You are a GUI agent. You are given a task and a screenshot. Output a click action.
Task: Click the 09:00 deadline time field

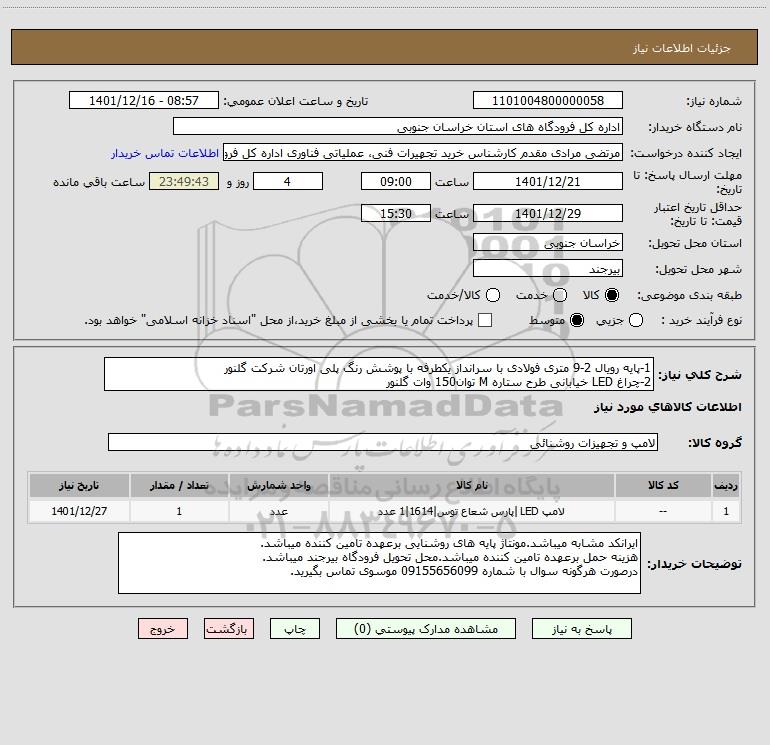396,181
